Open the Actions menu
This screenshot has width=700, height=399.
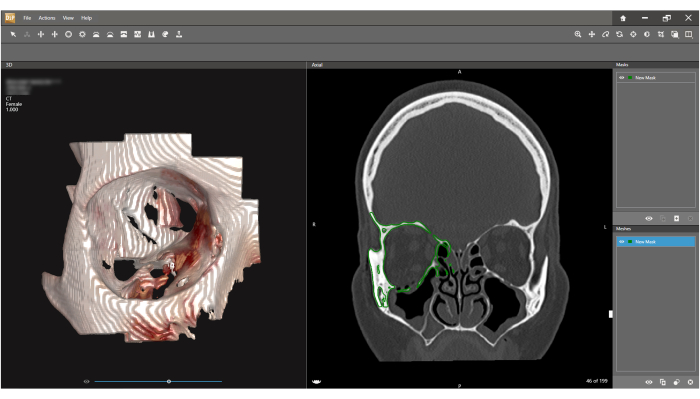pyautogui.click(x=47, y=18)
